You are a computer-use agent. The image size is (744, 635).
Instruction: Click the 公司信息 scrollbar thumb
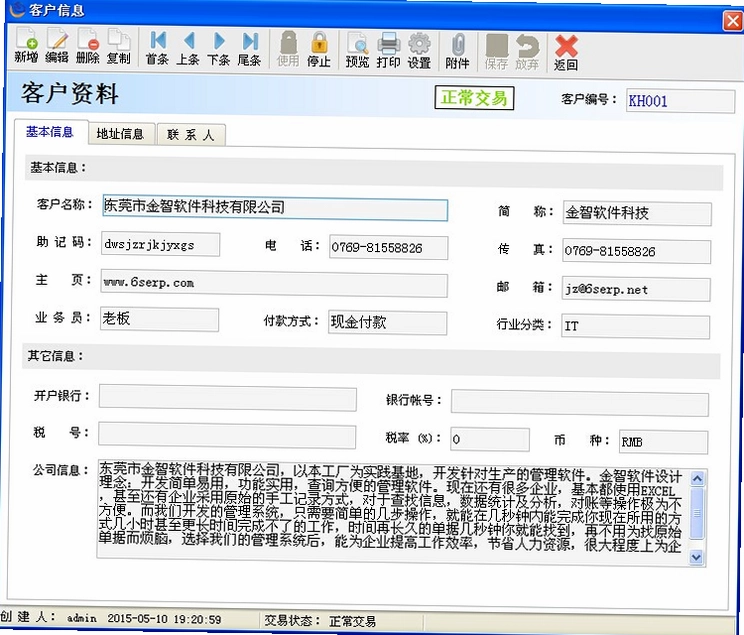click(697, 513)
